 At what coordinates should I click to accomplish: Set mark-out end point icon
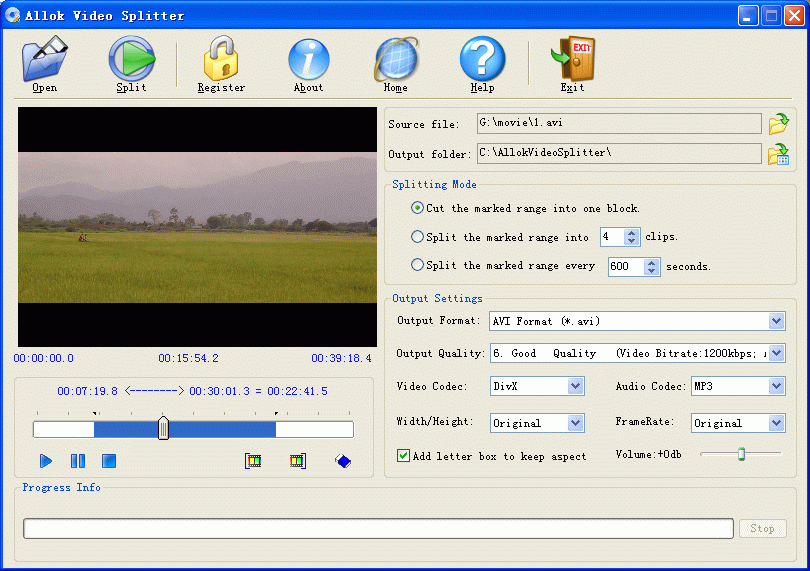pyautogui.click(x=297, y=461)
